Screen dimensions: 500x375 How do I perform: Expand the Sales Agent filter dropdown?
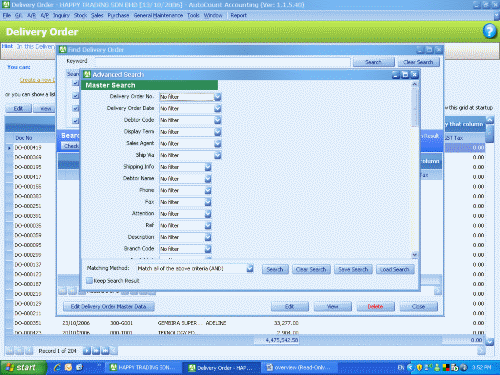[218, 143]
